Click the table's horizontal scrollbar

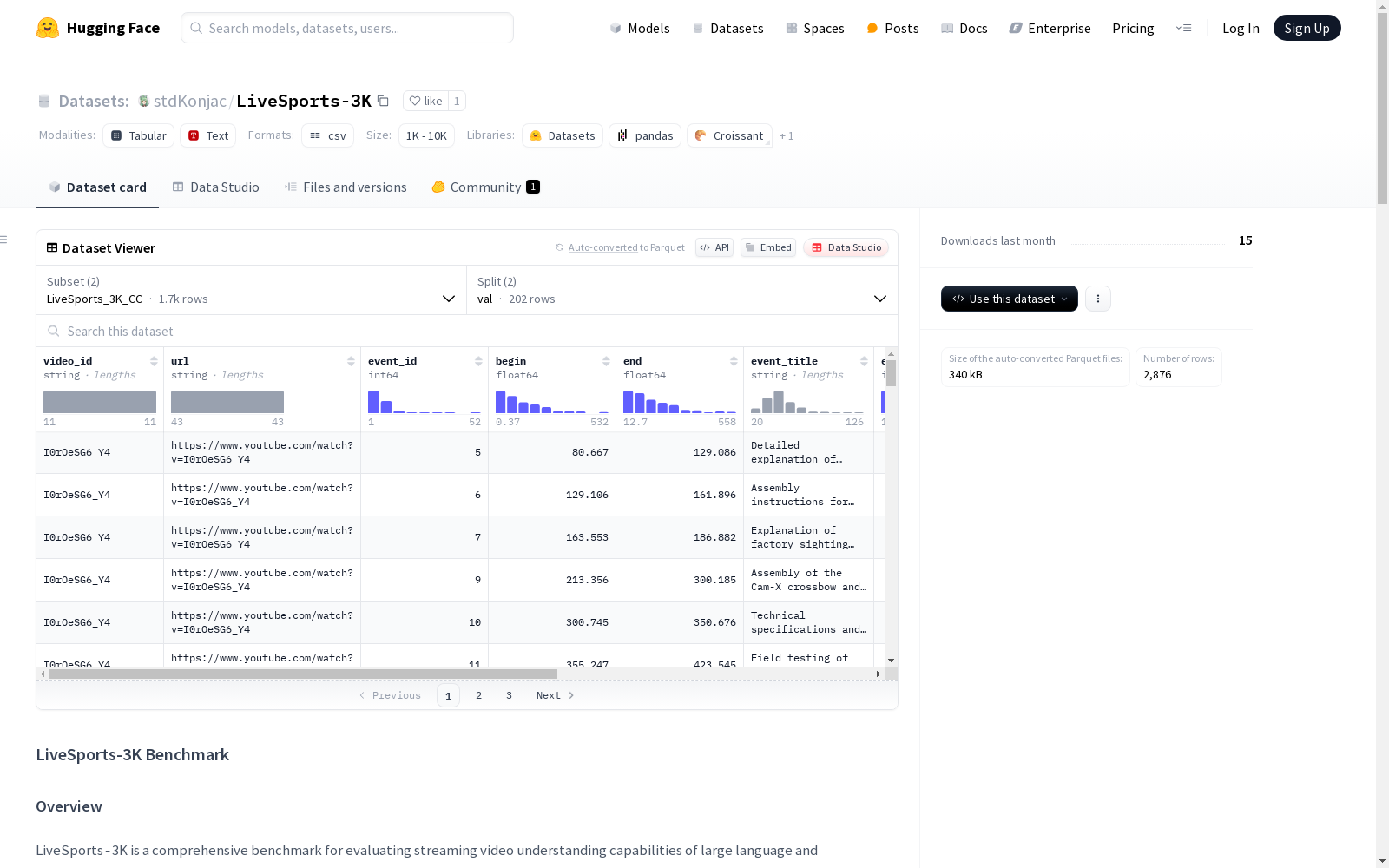coord(303,674)
